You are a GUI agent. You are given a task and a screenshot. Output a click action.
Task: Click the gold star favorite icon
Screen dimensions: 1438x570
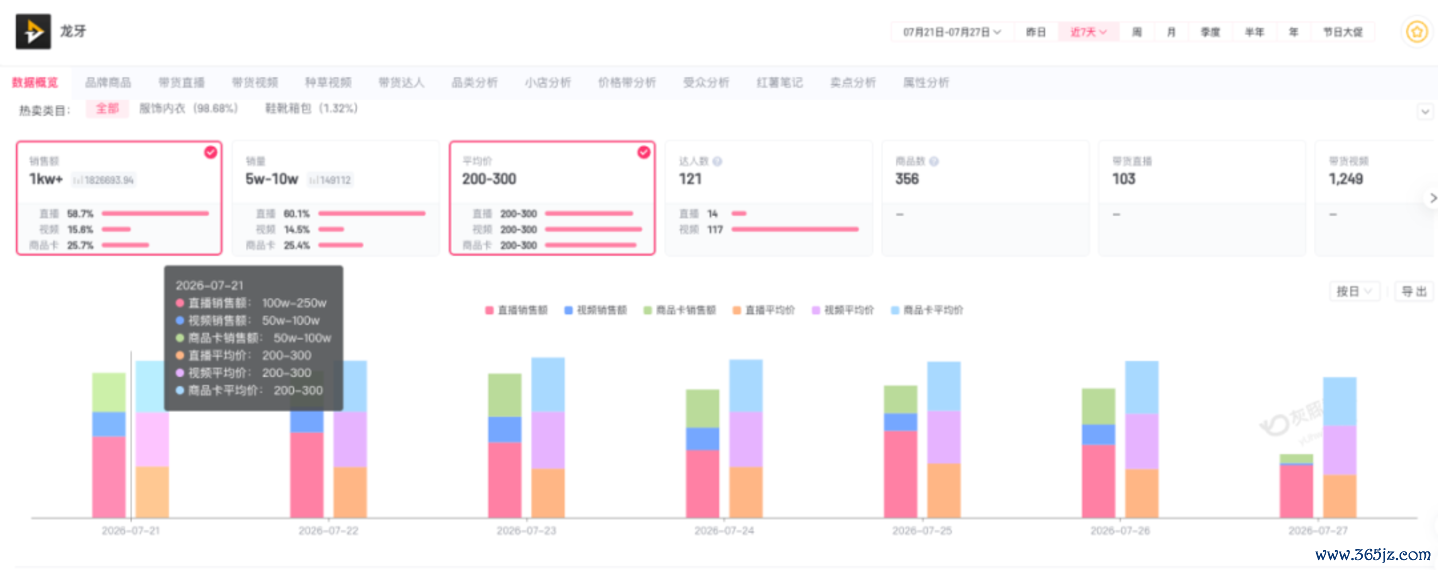(x=1416, y=32)
